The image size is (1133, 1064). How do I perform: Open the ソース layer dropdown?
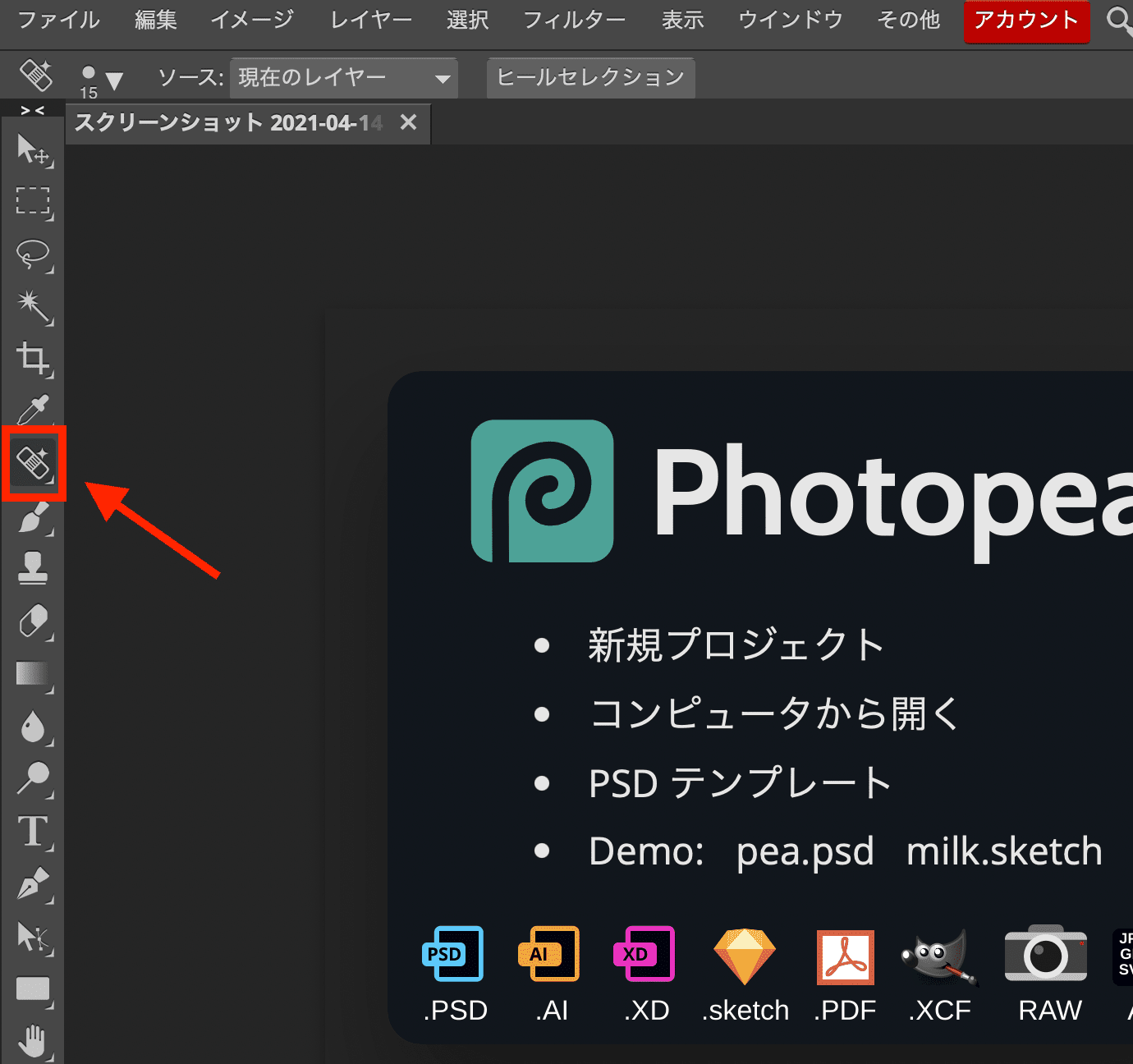point(344,78)
